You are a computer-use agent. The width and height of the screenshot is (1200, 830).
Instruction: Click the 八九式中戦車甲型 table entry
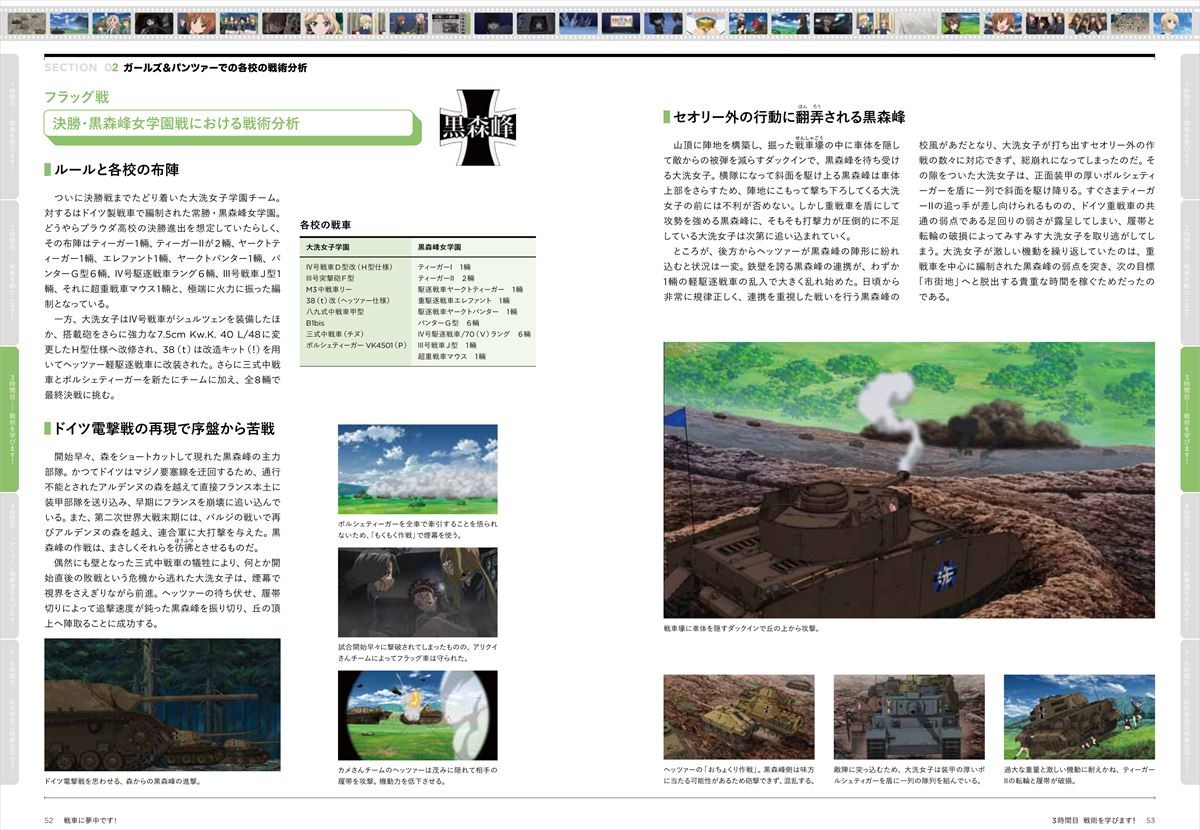[336, 311]
